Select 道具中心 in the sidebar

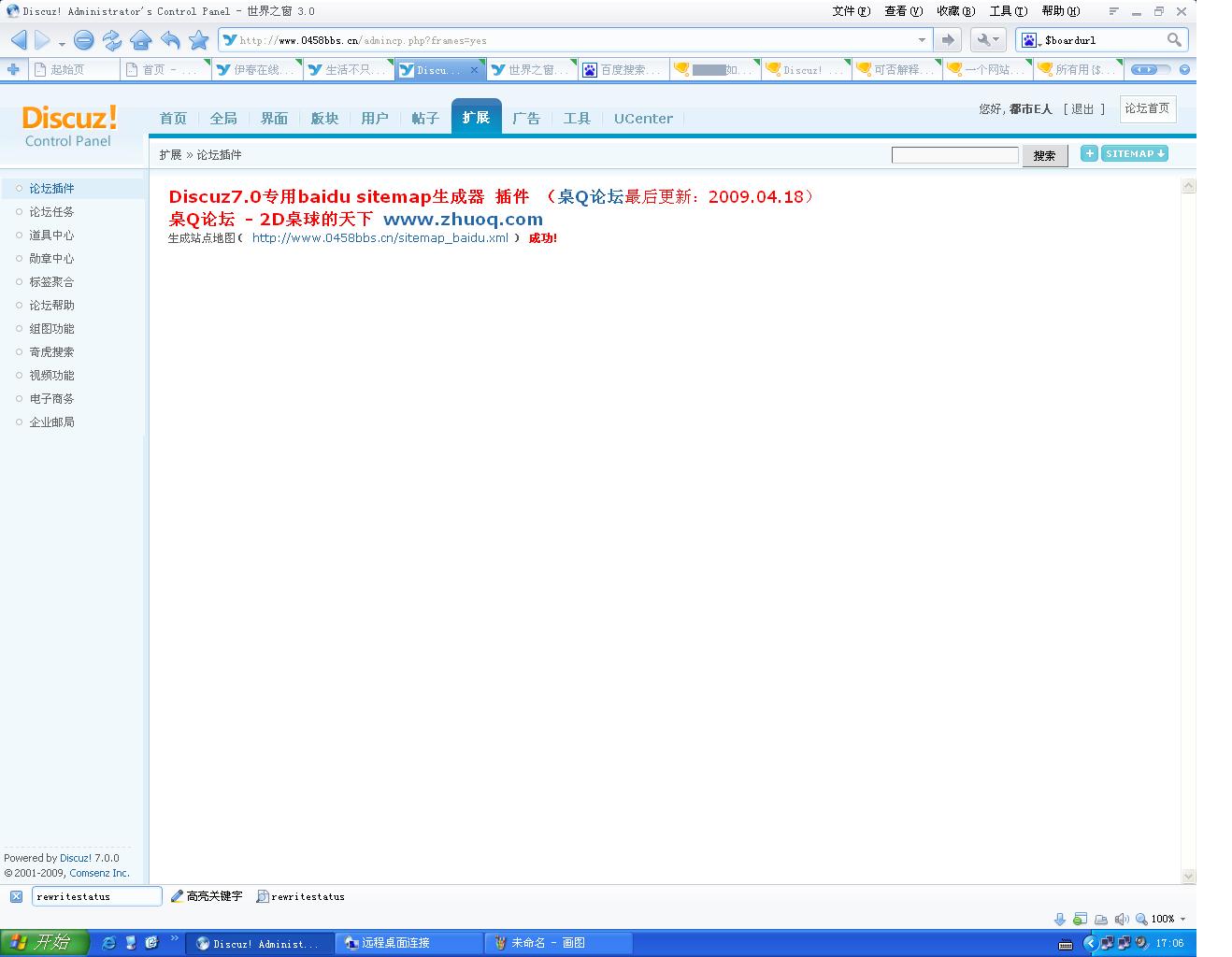(50, 235)
